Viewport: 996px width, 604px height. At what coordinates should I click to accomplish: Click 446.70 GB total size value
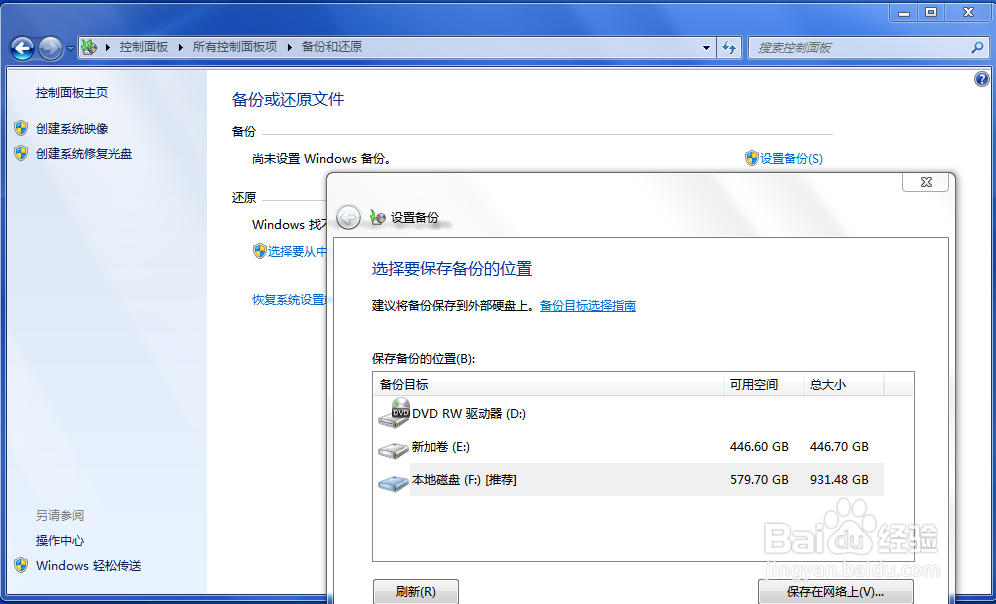click(839, 447)
